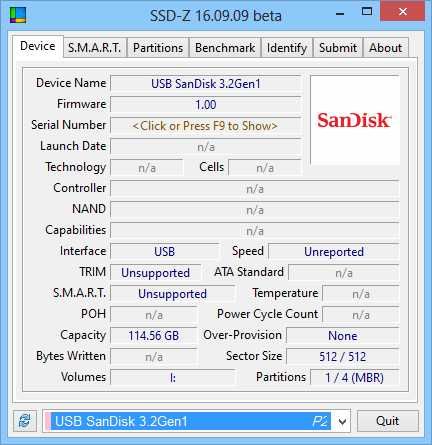Click the Launch Date n/a field
The width and height of the screenshot is (432, 445).
205,147
